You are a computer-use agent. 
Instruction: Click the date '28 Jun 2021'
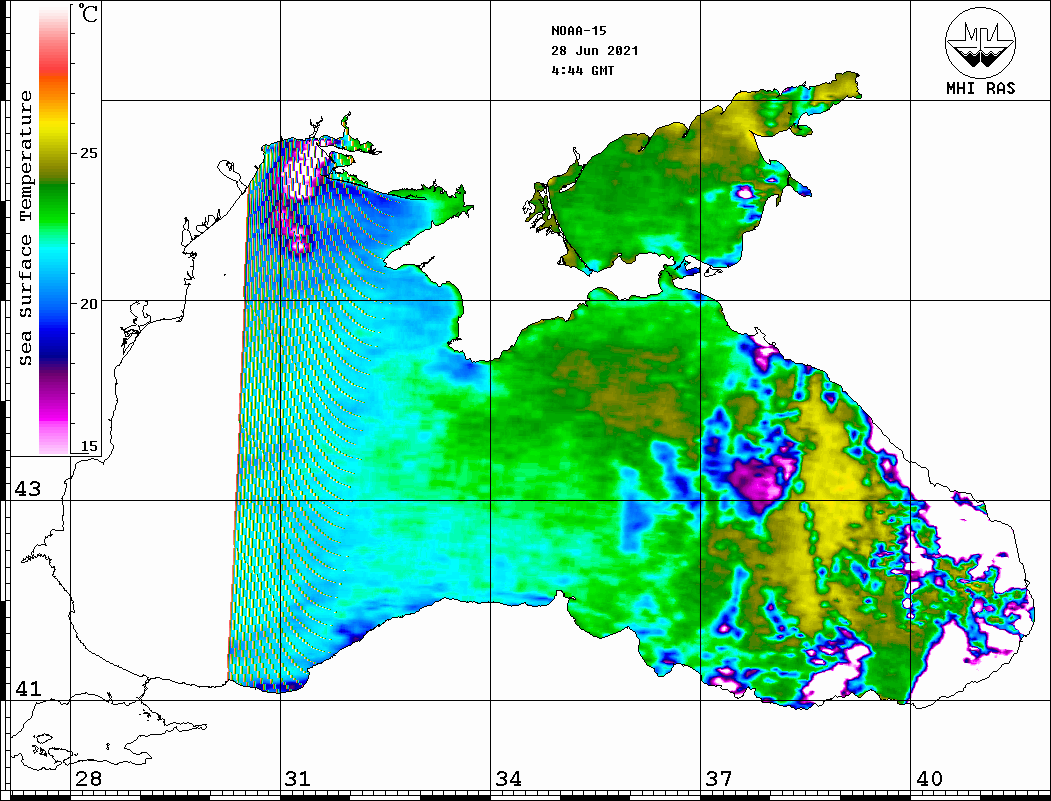[x=595, y=51]
